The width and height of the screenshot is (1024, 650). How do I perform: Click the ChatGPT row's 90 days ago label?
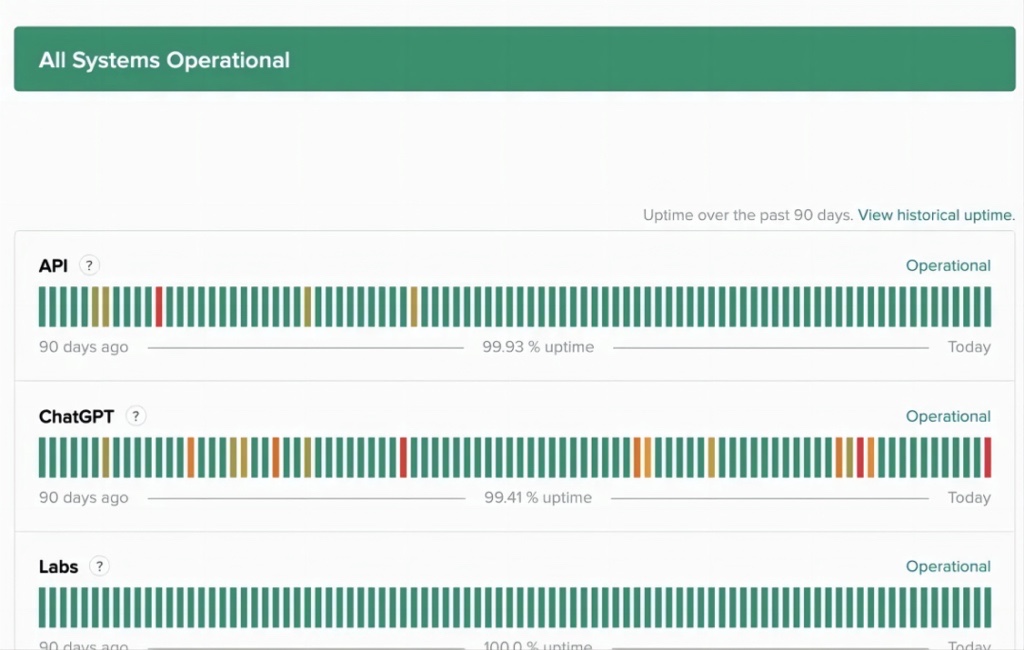84,497
